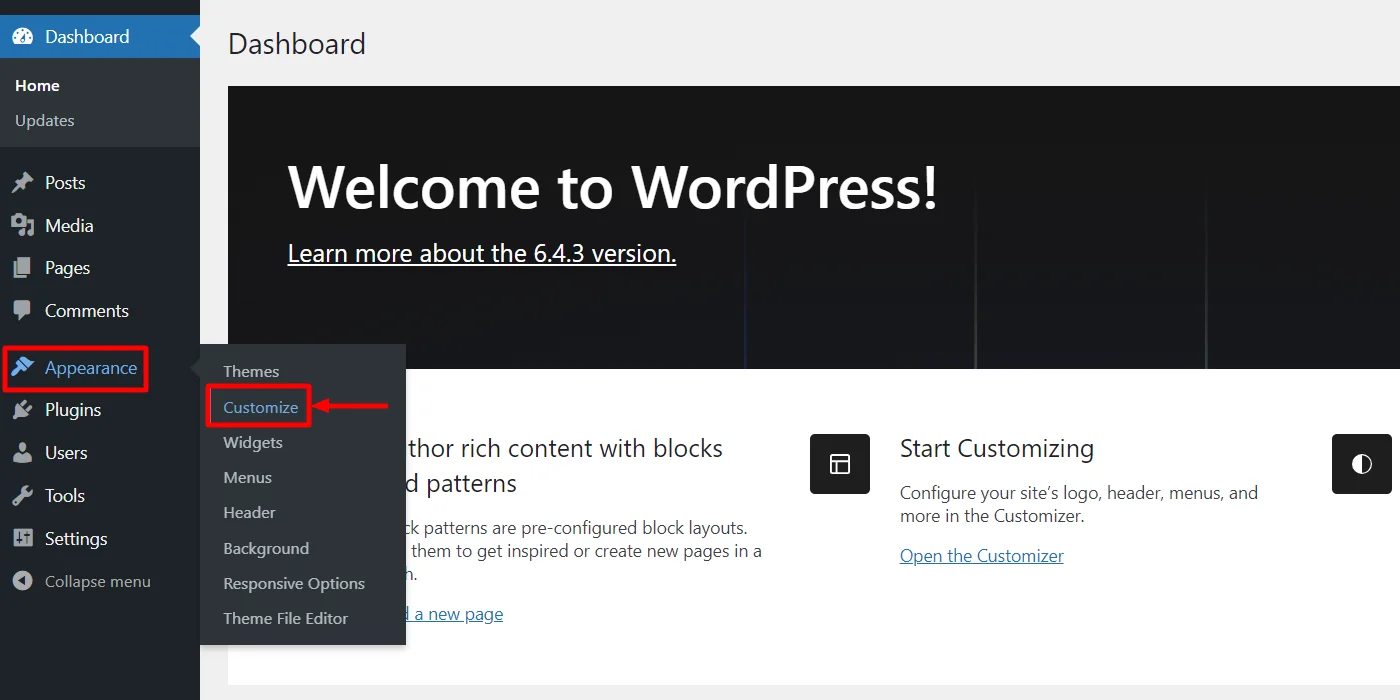
Task: Click the layout icon beside Start Customizing
Action: [x=840, y=464]
